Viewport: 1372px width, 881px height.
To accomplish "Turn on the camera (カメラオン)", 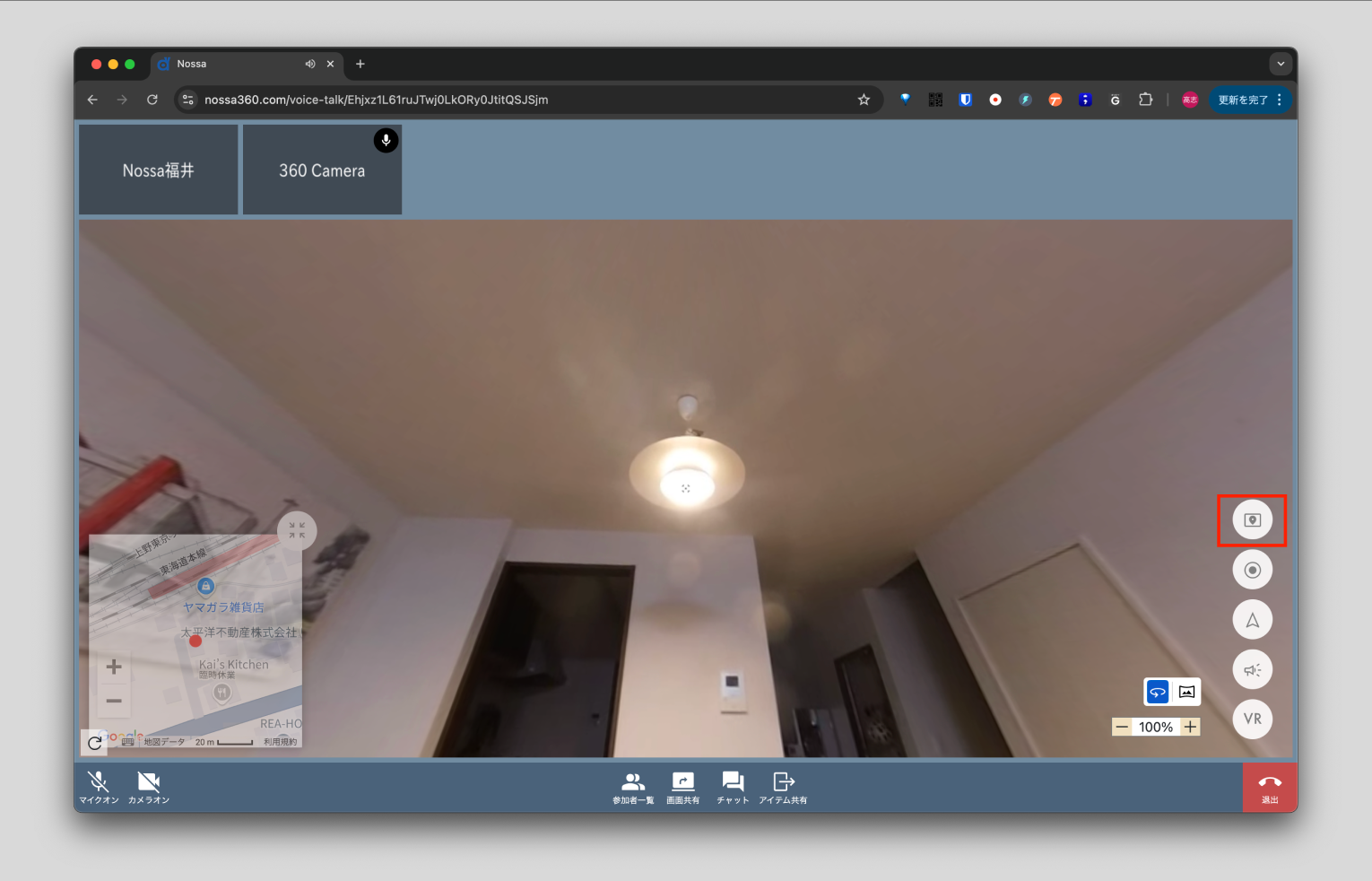I will tap(149, 787).
